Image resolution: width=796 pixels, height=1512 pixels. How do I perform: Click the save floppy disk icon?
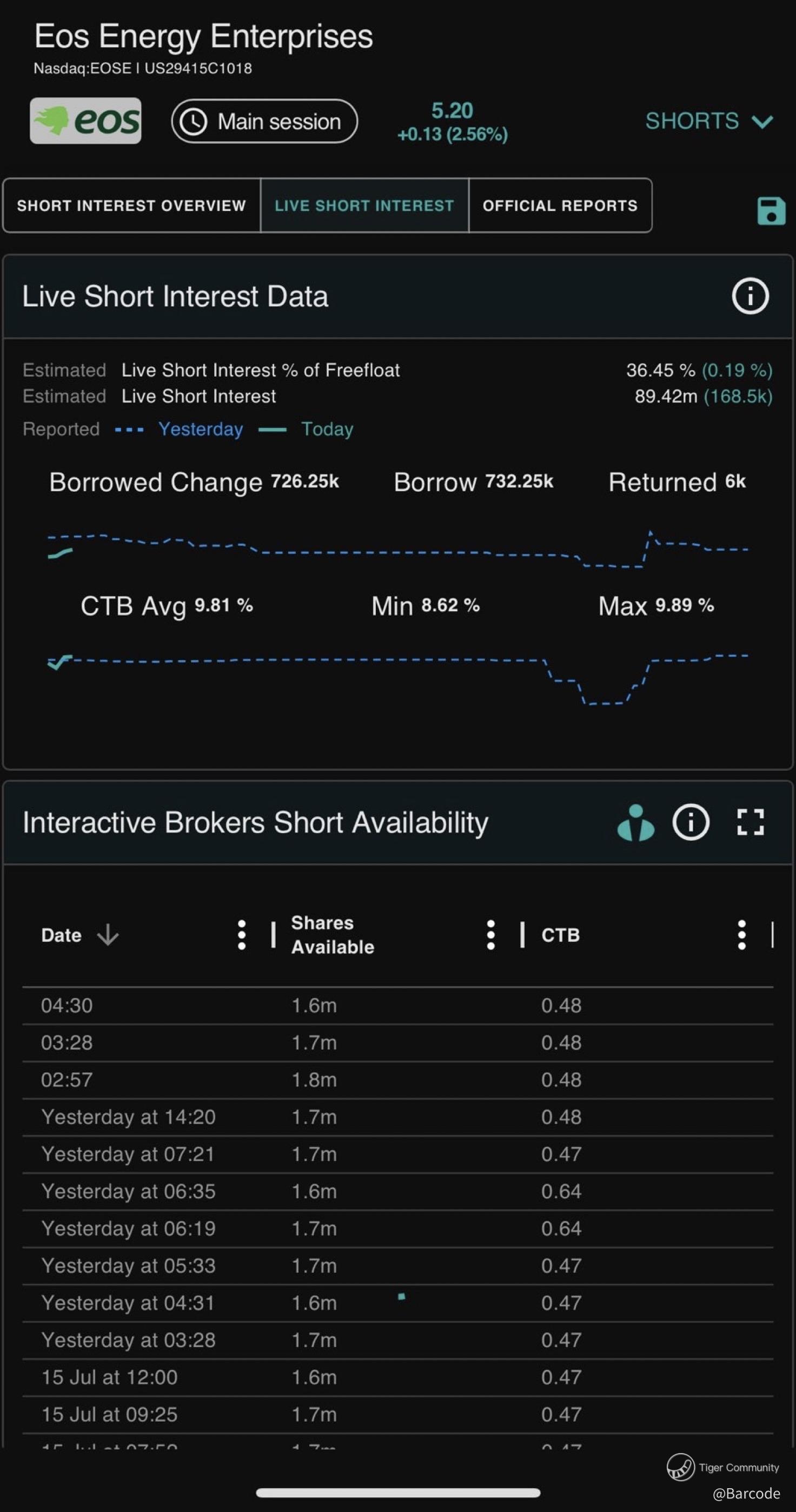click(771, 211)
